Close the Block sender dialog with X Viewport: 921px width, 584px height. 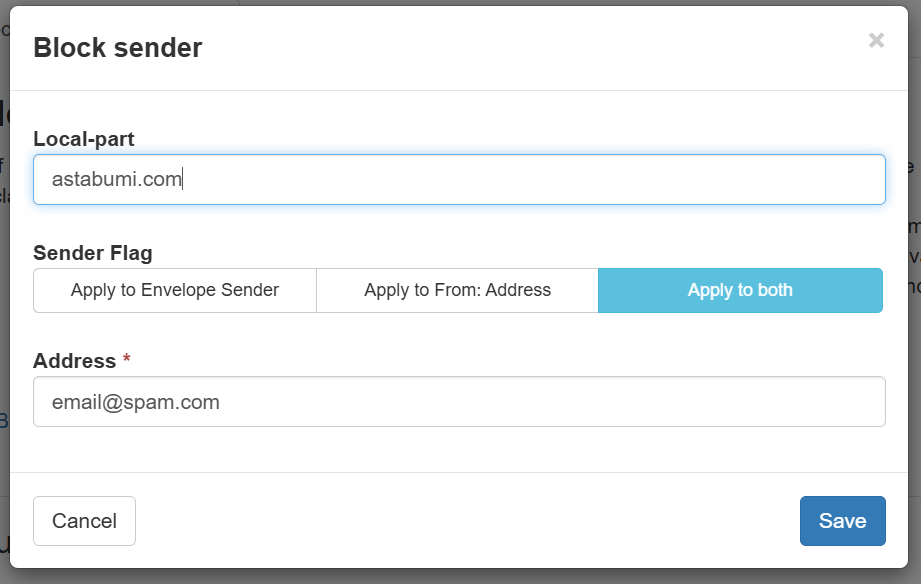(876, 40)
